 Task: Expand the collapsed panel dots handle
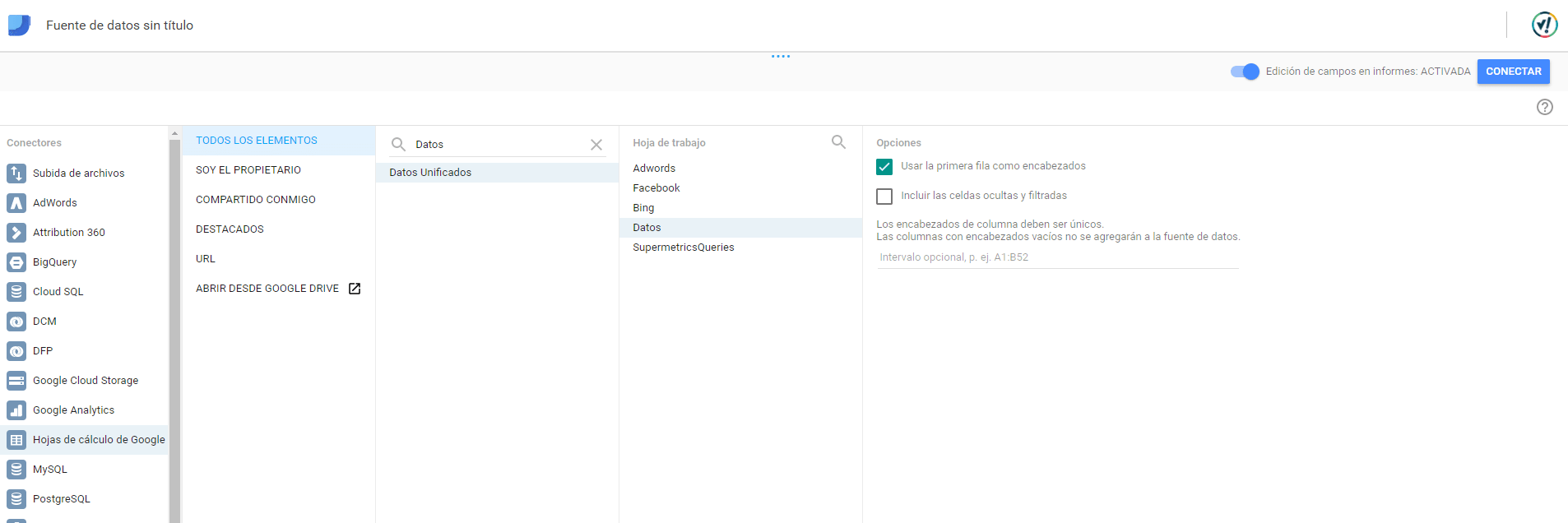click(x=781, y=57)
